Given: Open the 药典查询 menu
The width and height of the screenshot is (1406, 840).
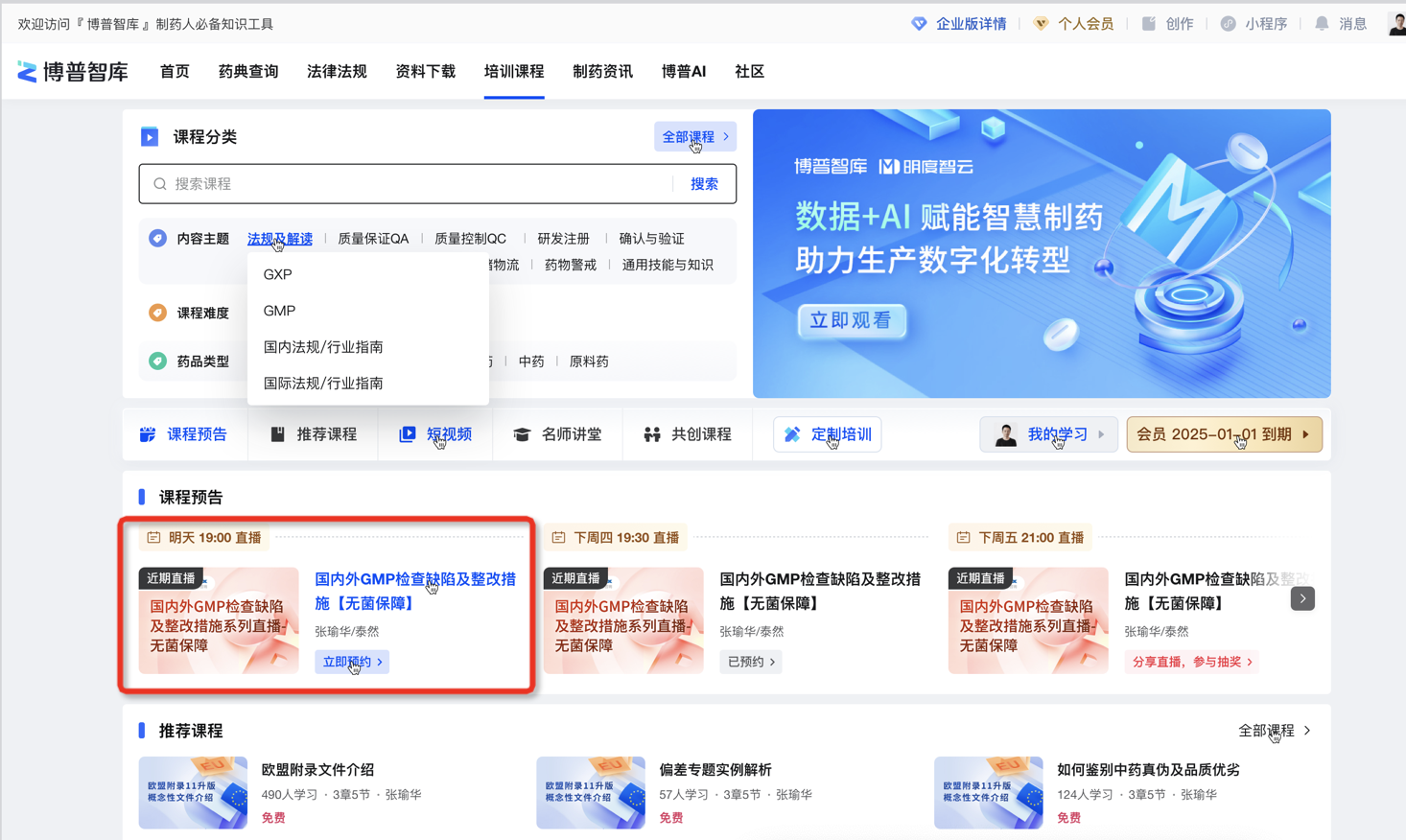Looking at the screenshot, I should point(248,72).
